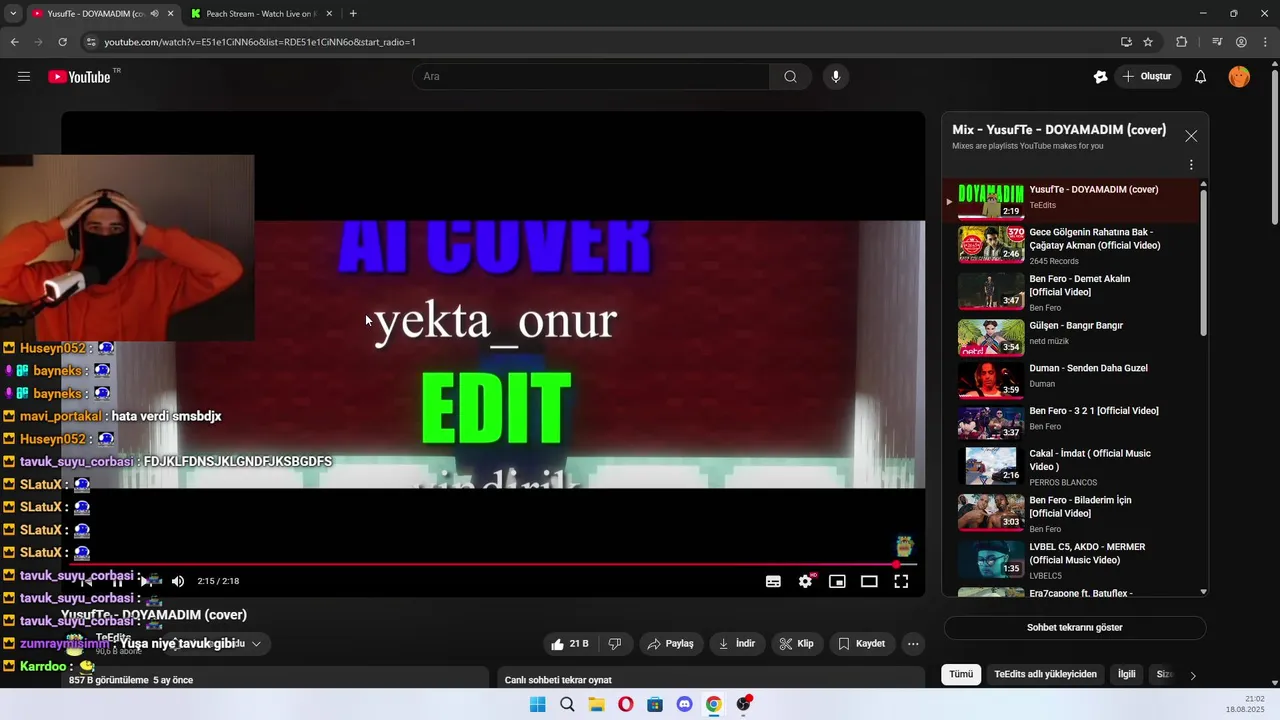Open Chrome three-dot menu

[1265, 42]
